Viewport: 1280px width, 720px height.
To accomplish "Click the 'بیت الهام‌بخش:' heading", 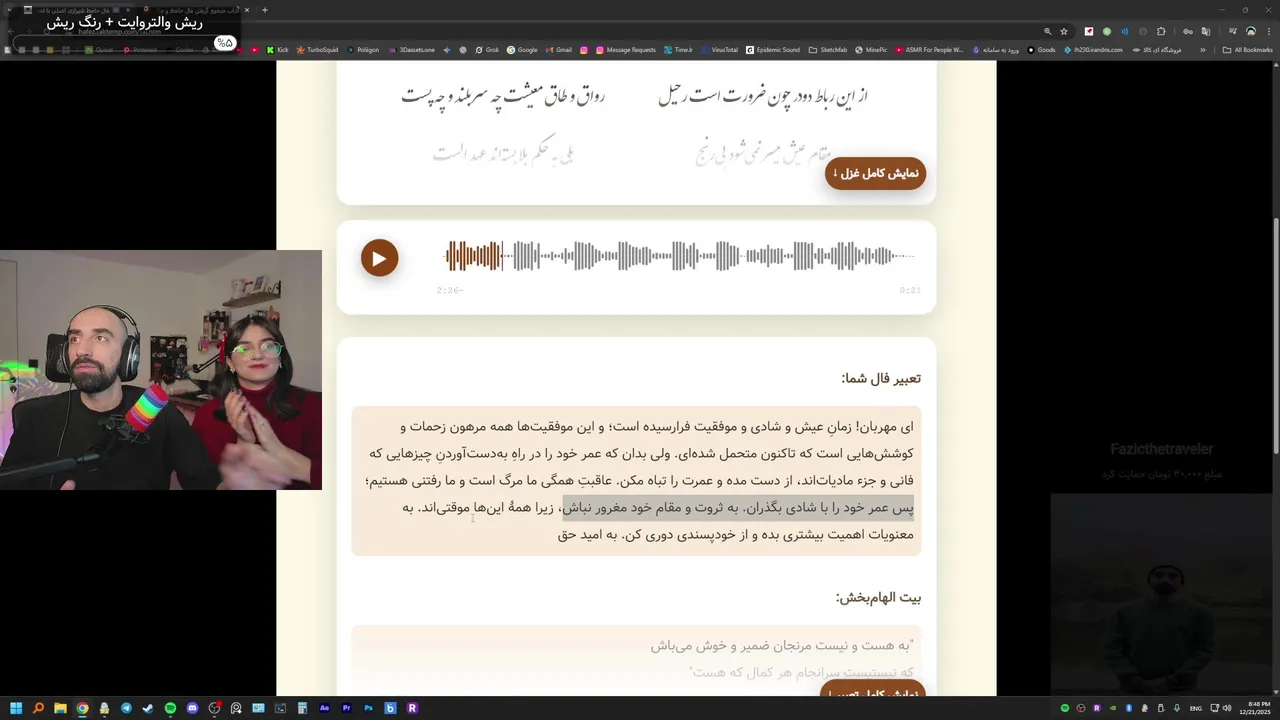I will click(878, 598).
